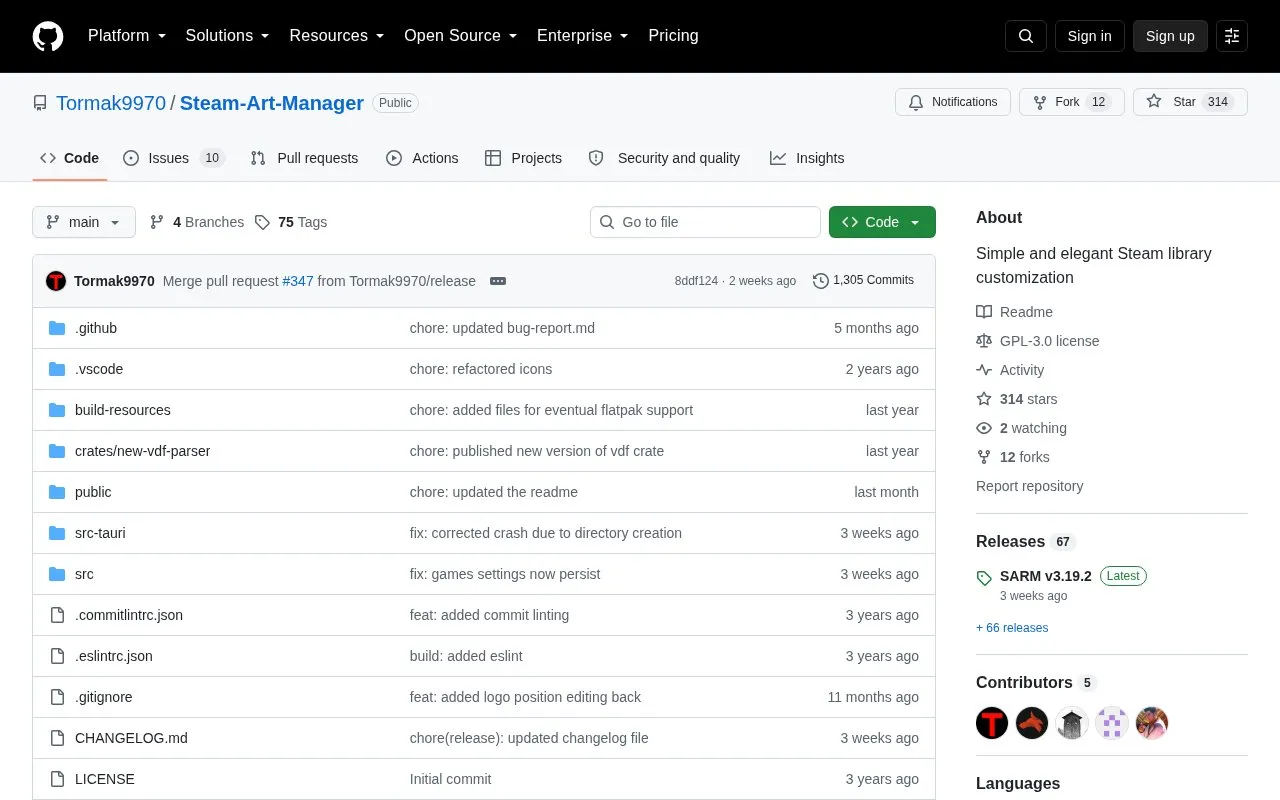The image size is (1280, 800).
Task: Click the first contributor avatar with T logo
Action: point(992,723)
